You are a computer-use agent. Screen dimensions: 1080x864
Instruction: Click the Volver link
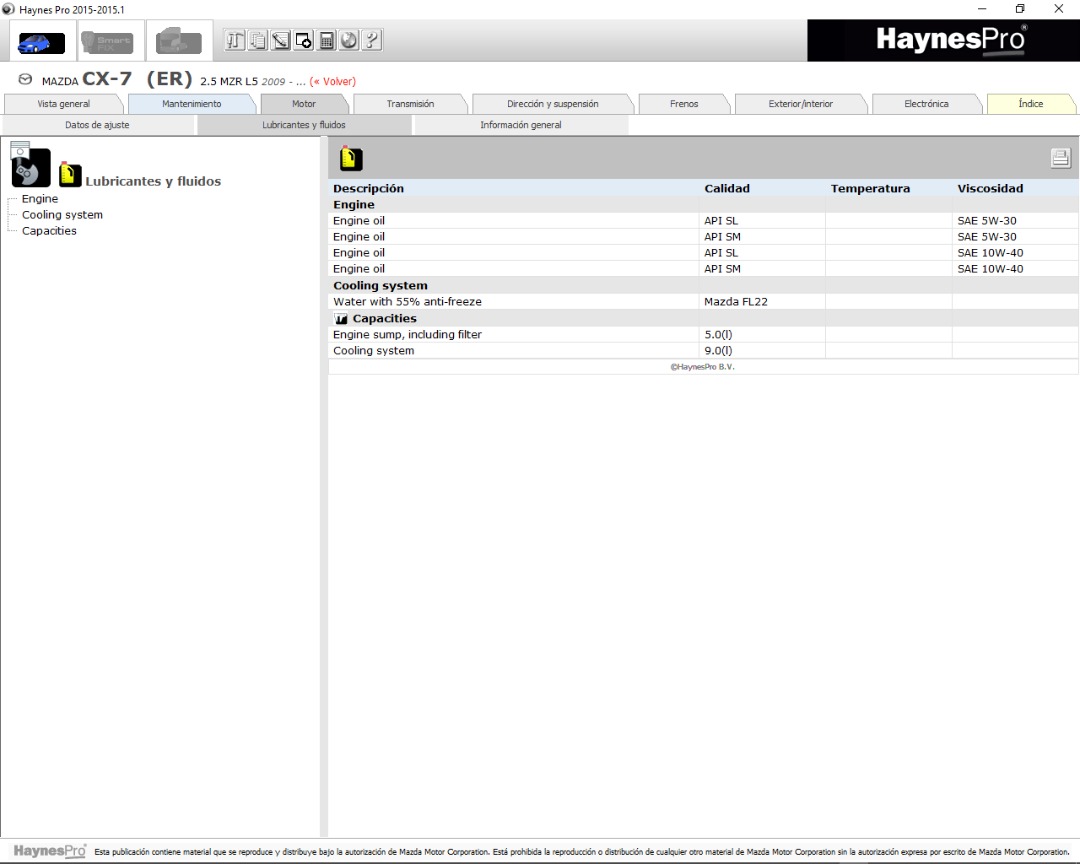pyautogui.click(x=333, y=81)
